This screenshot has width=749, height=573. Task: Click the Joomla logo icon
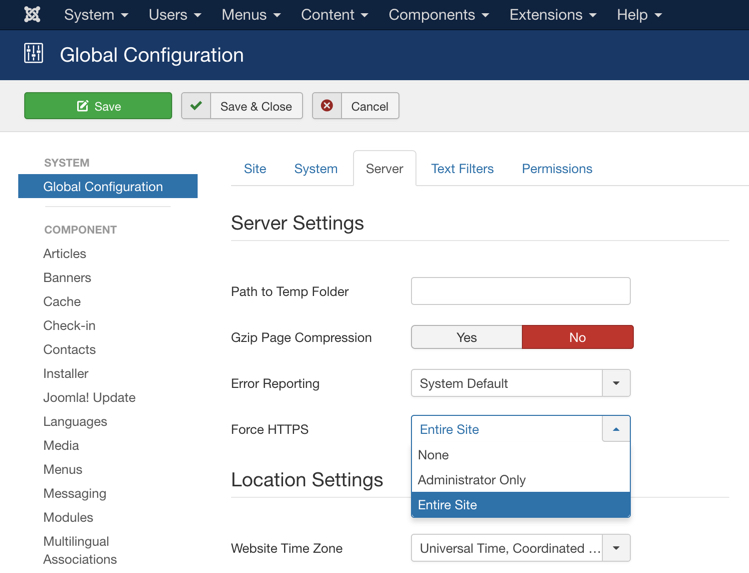(32, 14)
